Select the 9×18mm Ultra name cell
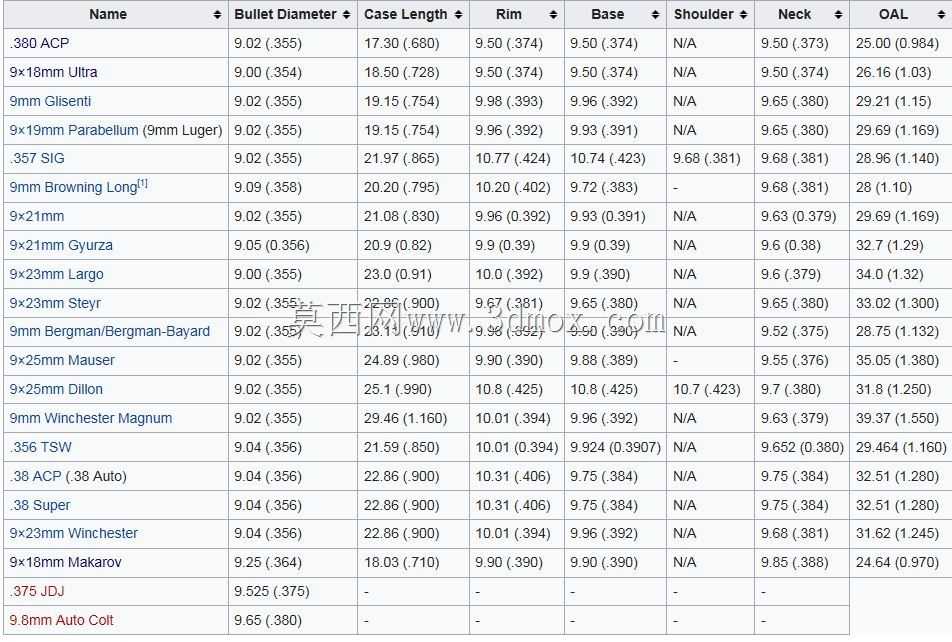 (x=116, y=72)
